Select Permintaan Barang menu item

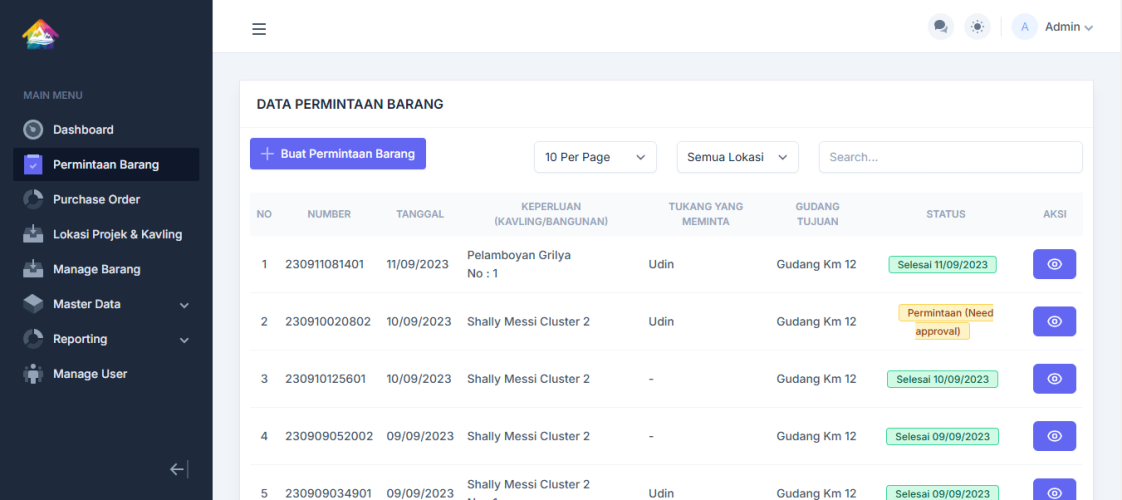coord(105,165)
